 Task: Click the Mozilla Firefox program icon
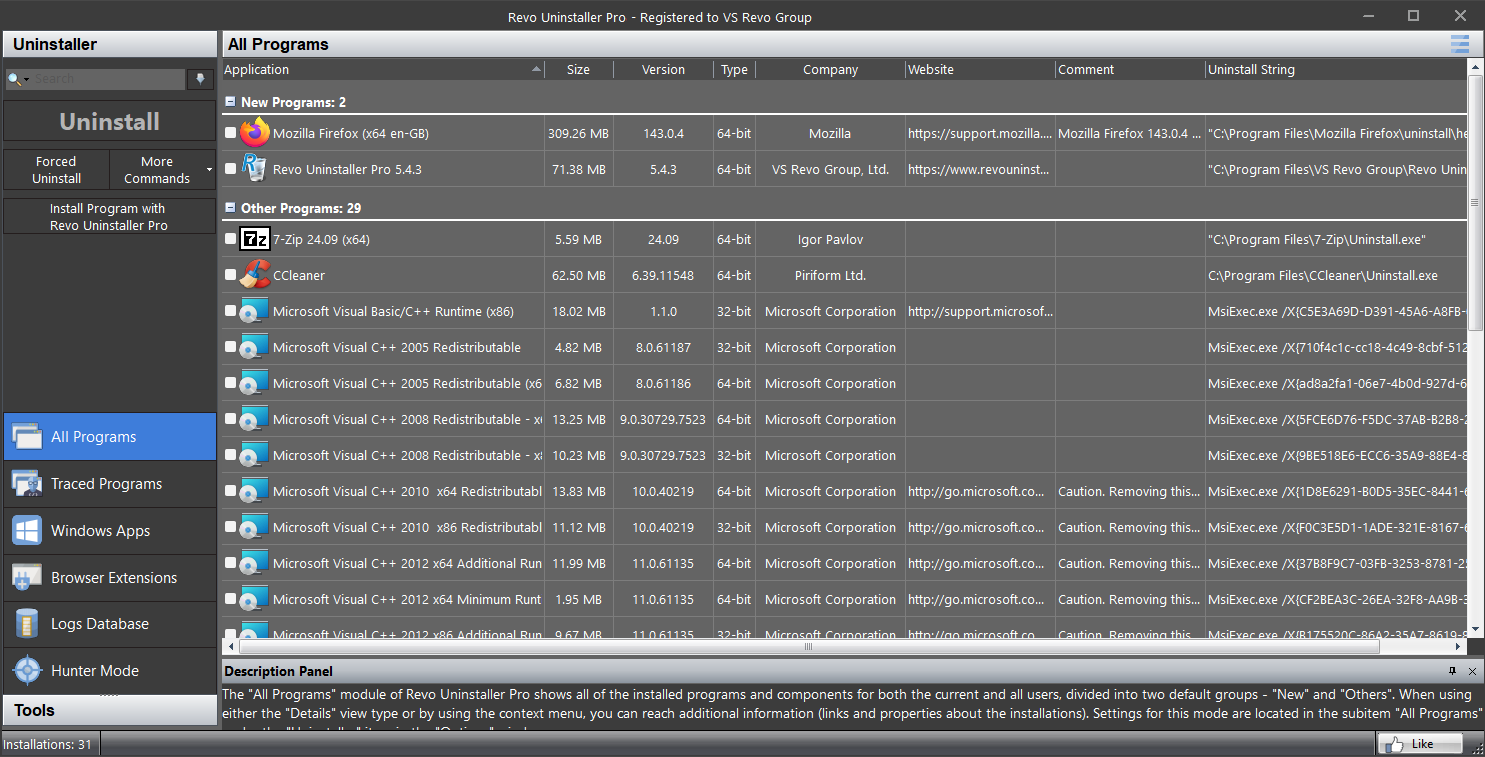(255, 133)
